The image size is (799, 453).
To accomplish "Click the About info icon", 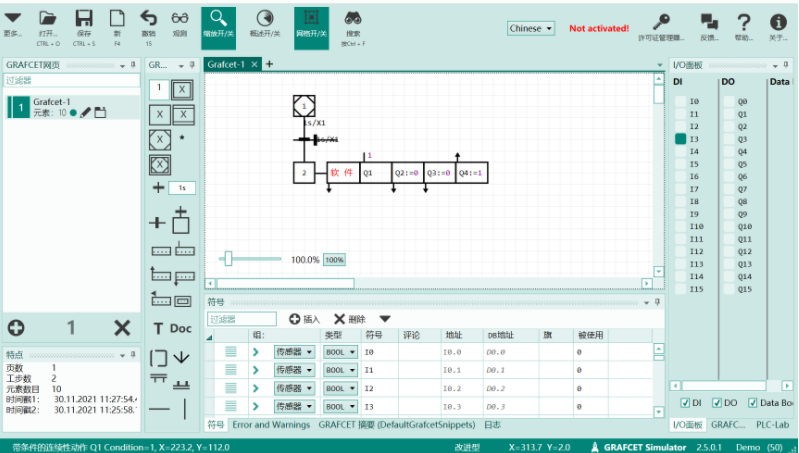I will click(777, 21).
